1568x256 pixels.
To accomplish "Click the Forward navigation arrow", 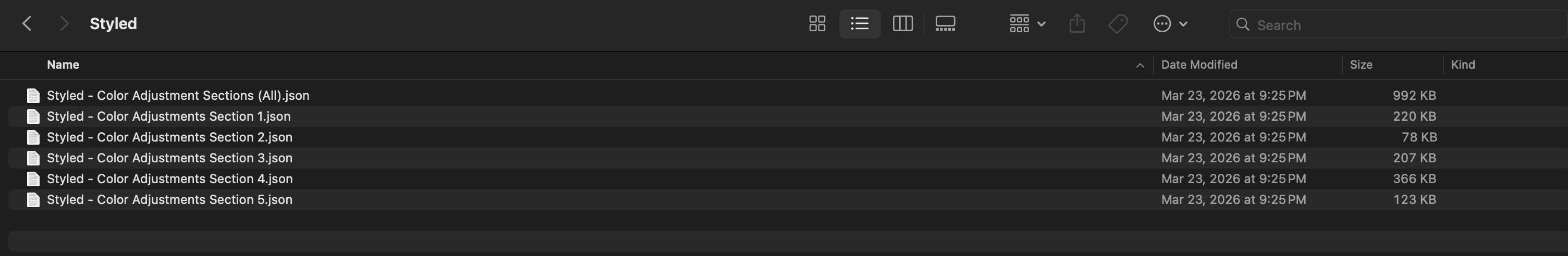I will 63,24.
